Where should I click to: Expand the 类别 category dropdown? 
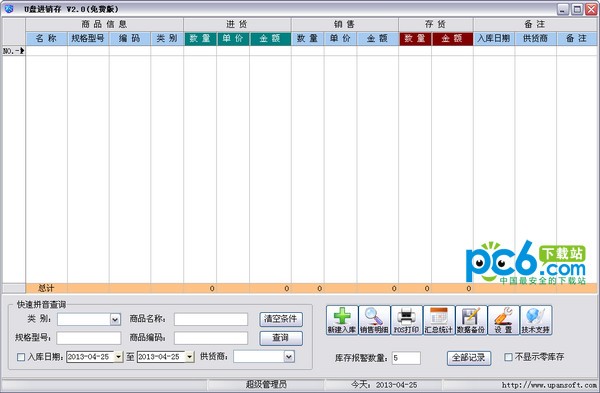(x=115, y=319)
